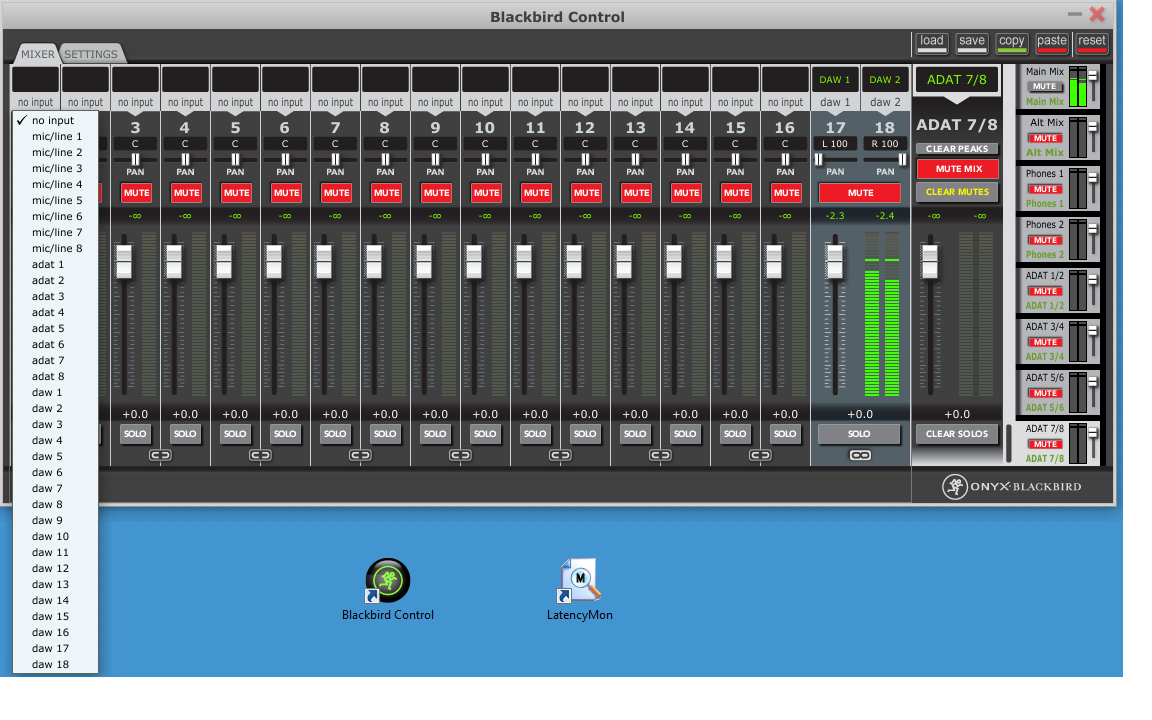The image size is (1152, 720).
Task: Link channels 13 and 14 with chain icon
Action: [x=660, y=455]
